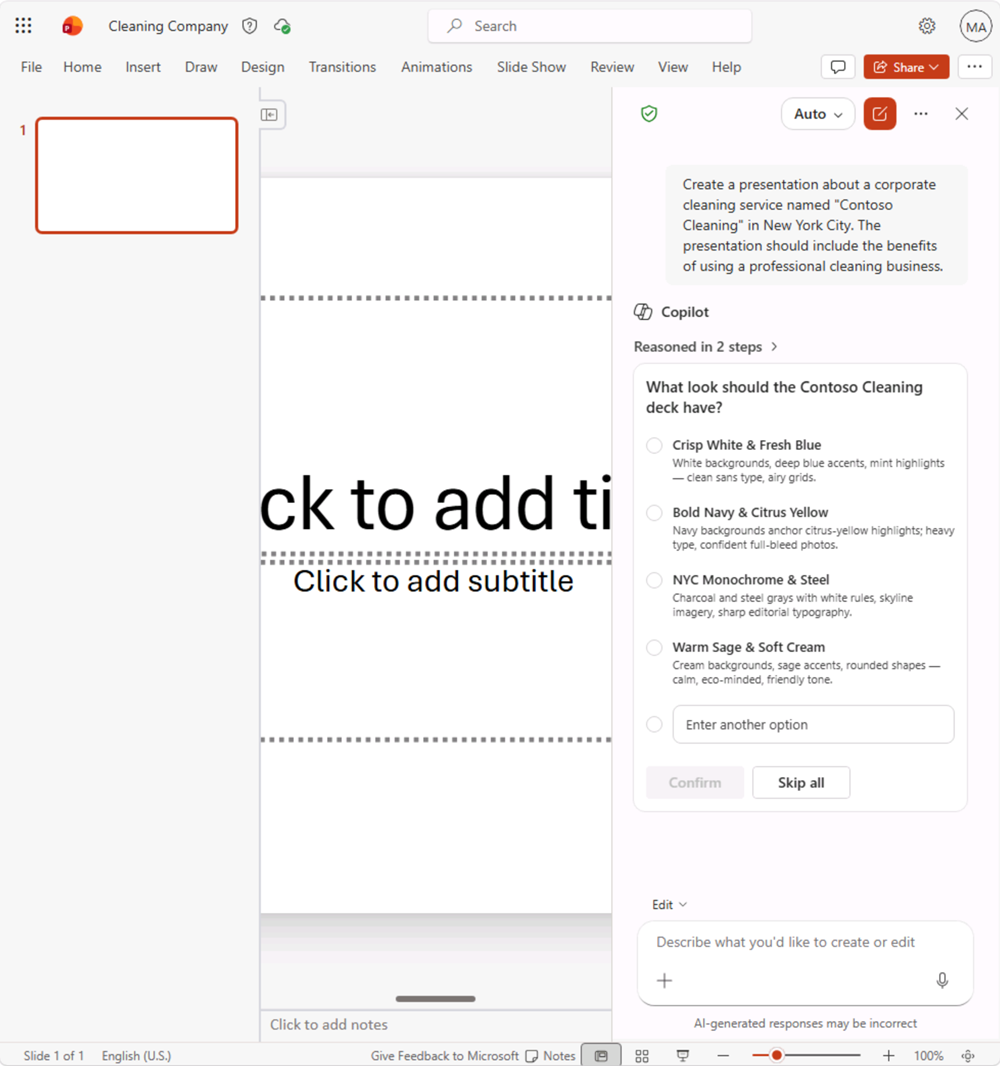Click the sensitivity shield icon beside Cleaning Company
The image size is (1000, 1066).
coord(249,26)
